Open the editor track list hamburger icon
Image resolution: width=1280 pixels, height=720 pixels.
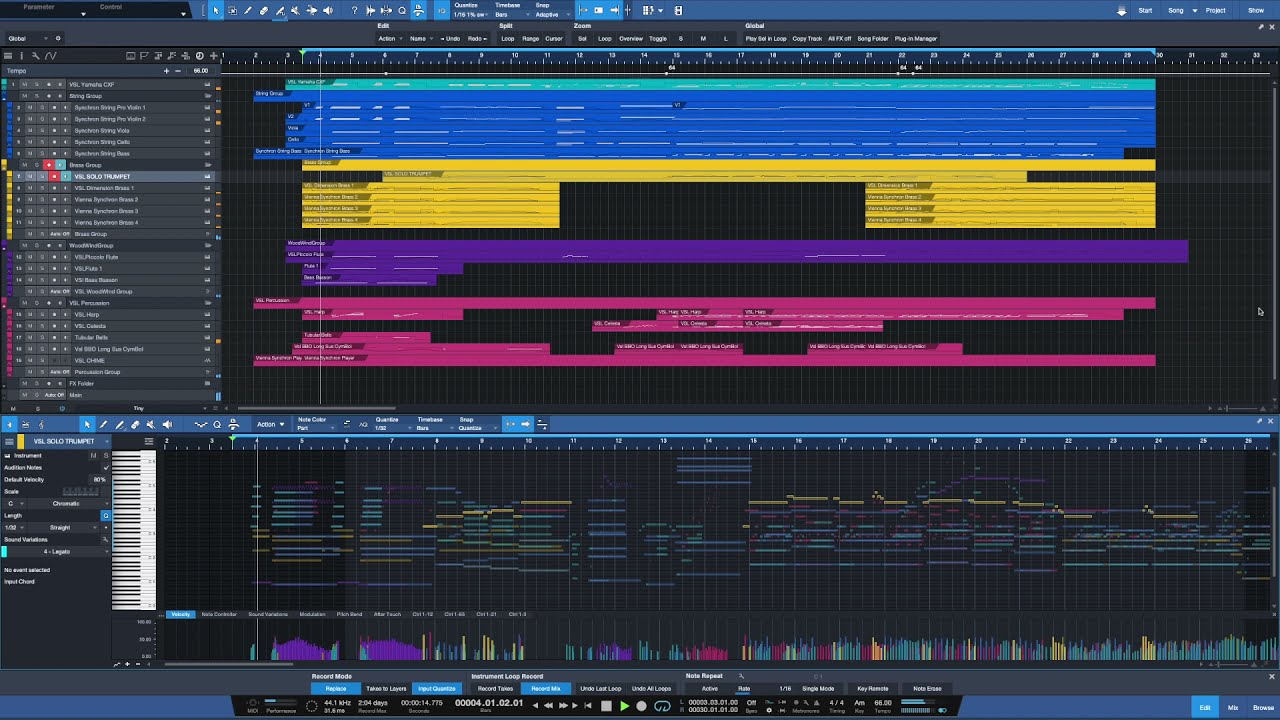tap(9, 441)
